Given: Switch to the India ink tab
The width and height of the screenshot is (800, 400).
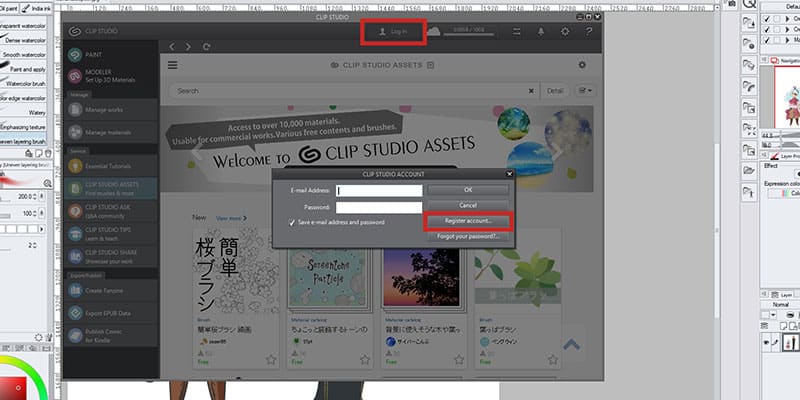Looking at the screenshot, I should pyautogui.click(x=36, y=9).
